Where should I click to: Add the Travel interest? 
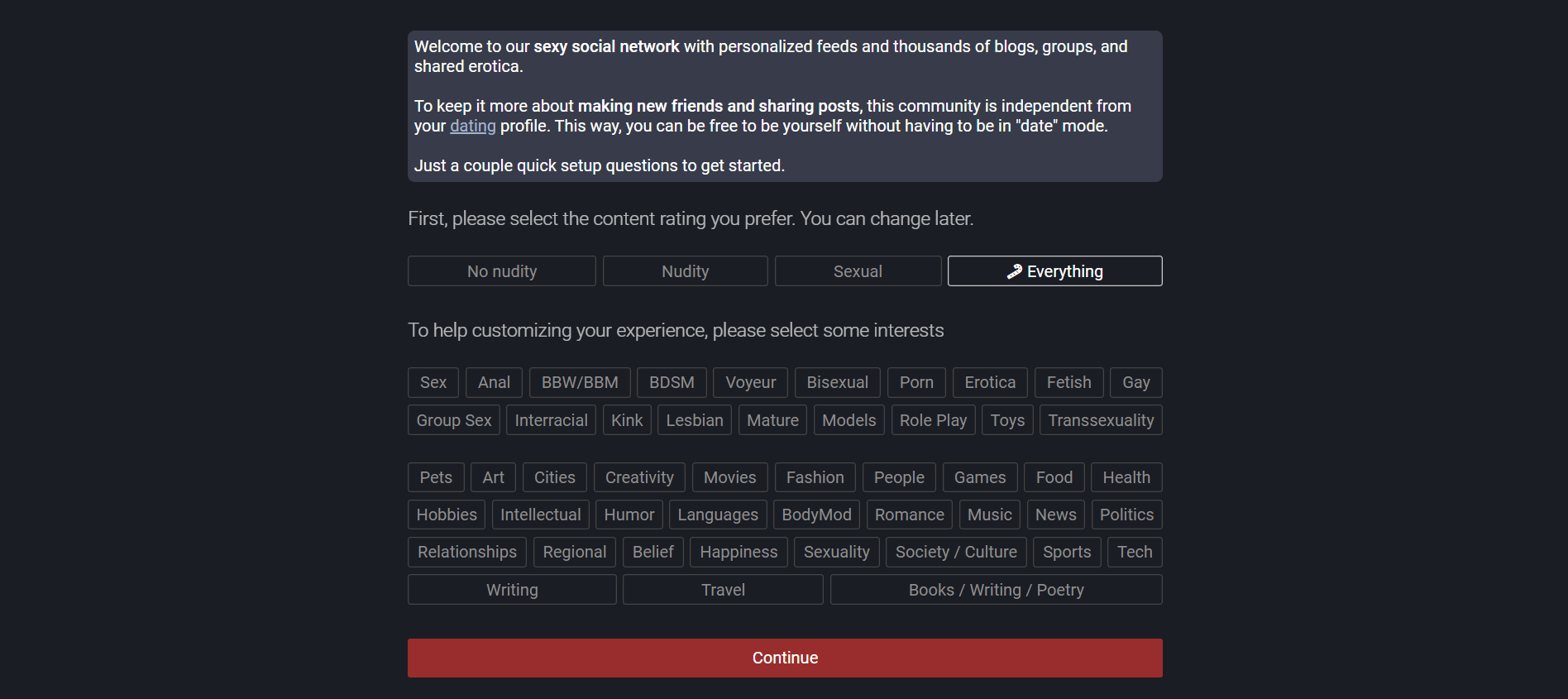(723, 590)
